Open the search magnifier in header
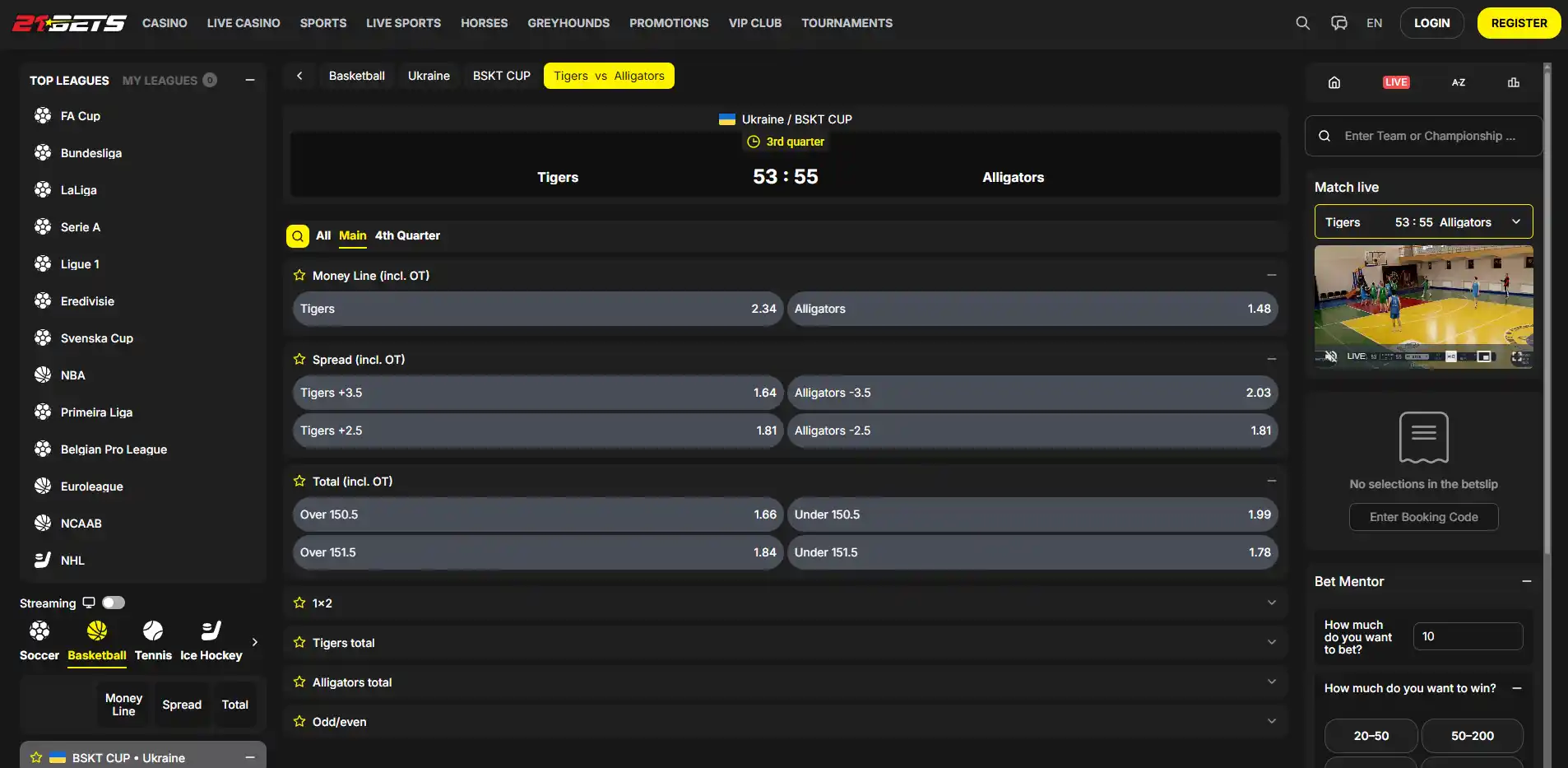The height and width of the screenshot is (768, 1568). 1302,23
